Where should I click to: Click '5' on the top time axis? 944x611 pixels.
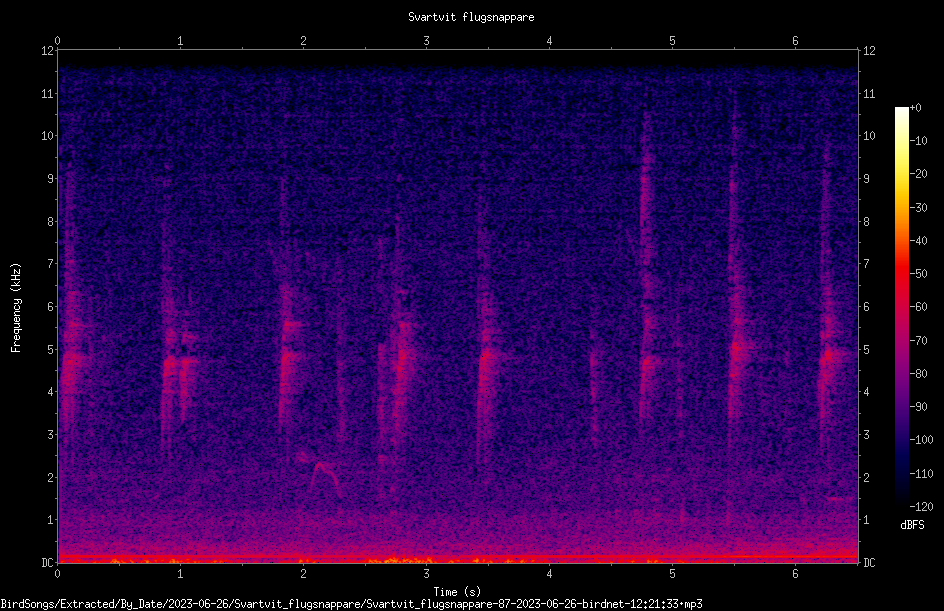672,41
